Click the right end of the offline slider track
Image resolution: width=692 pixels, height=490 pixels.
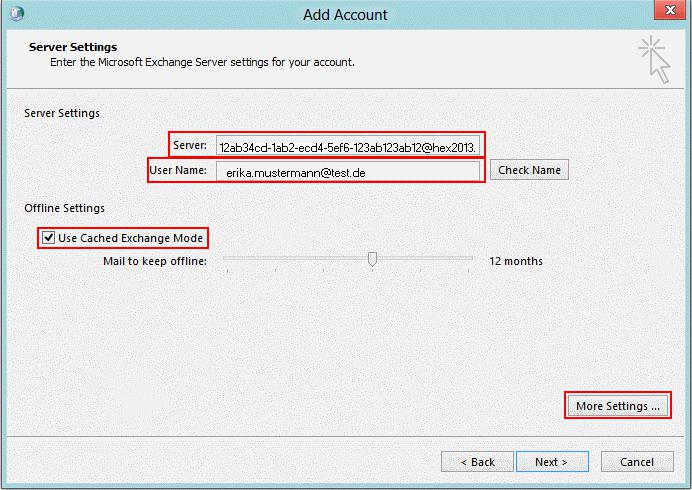coord(470,258)
